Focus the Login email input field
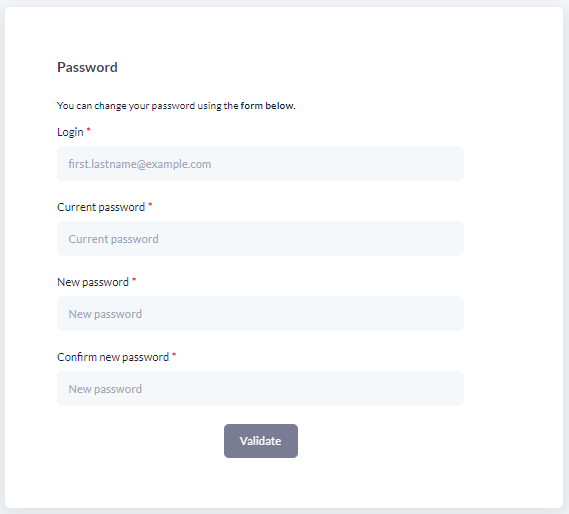 (x=260, y=163)
